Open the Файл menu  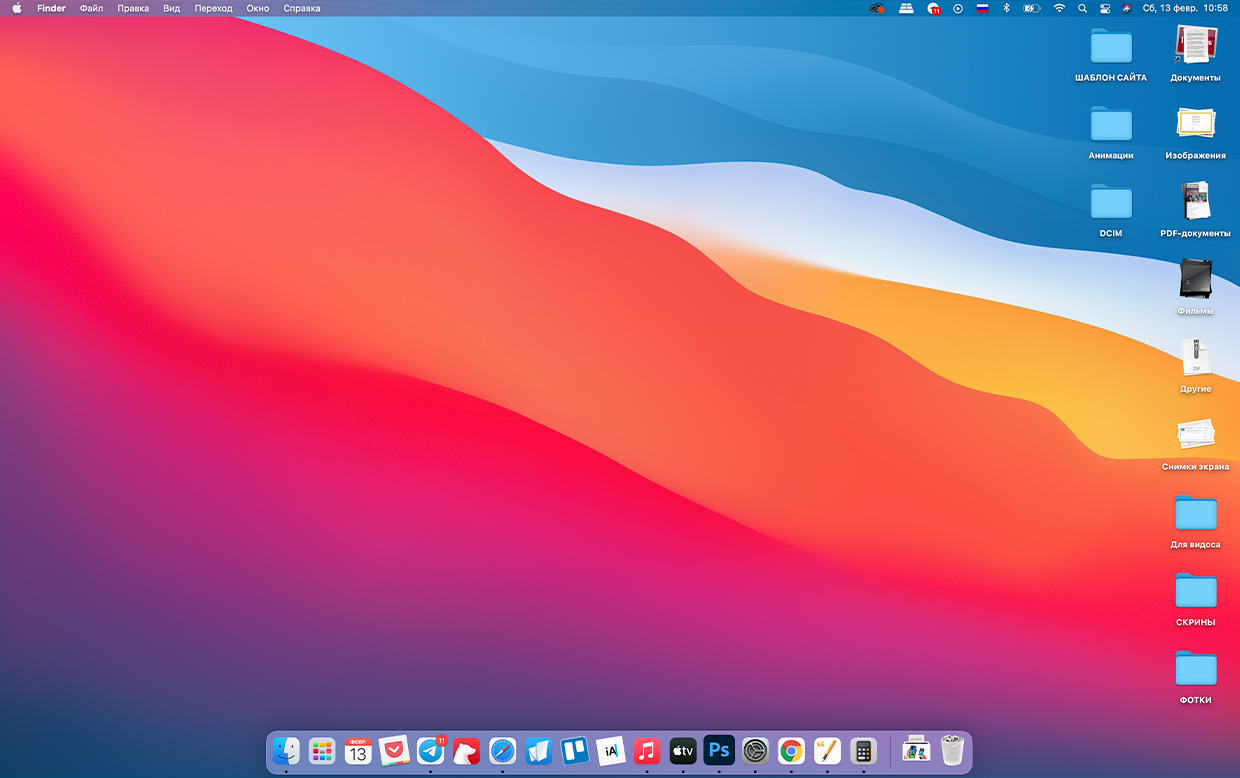(x=91, y=8)
